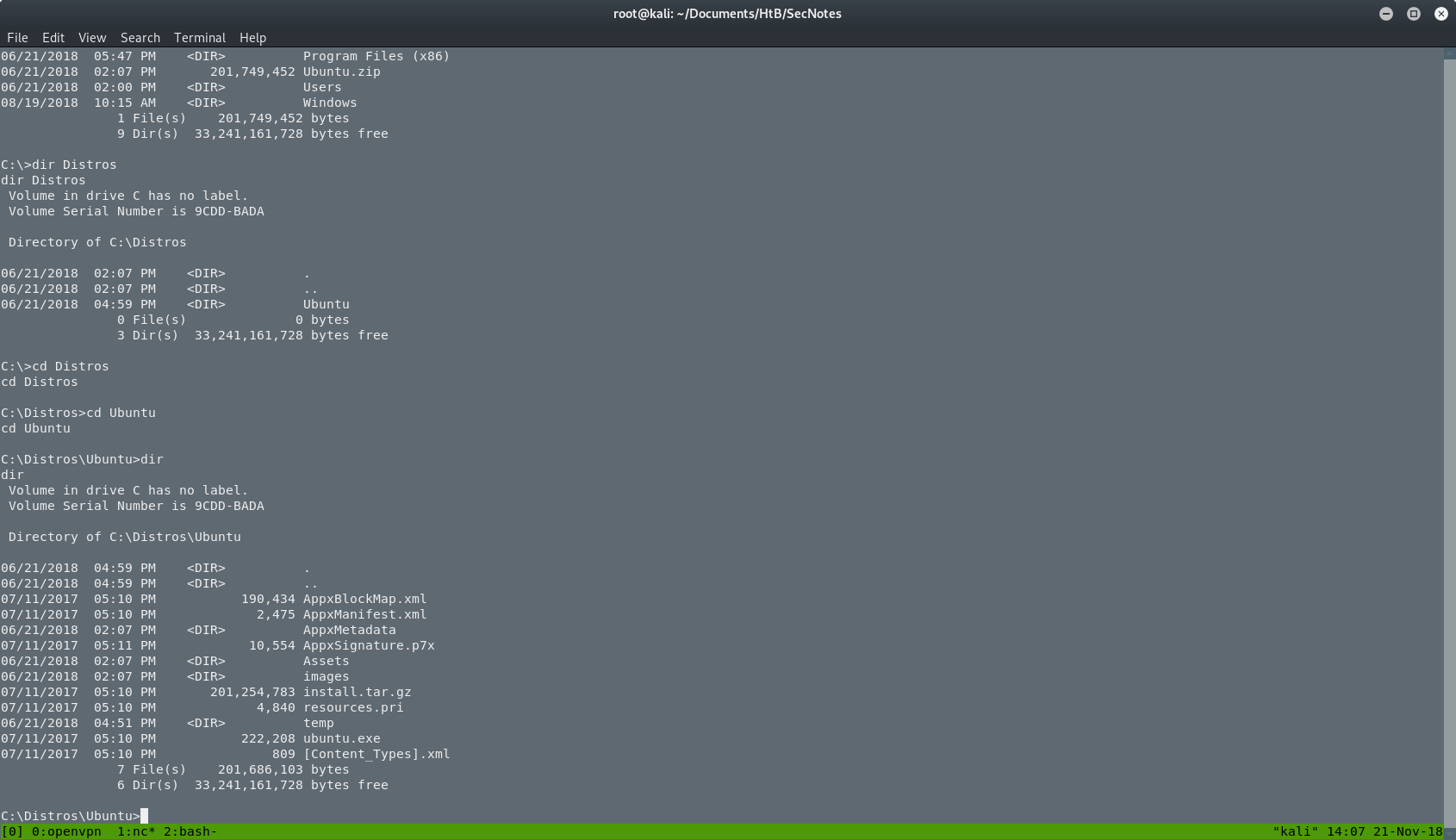Image resolution: width=1456 pixels, height=840 pixels.
Task: Click the restore window icon
Action: click(1413, 13)
